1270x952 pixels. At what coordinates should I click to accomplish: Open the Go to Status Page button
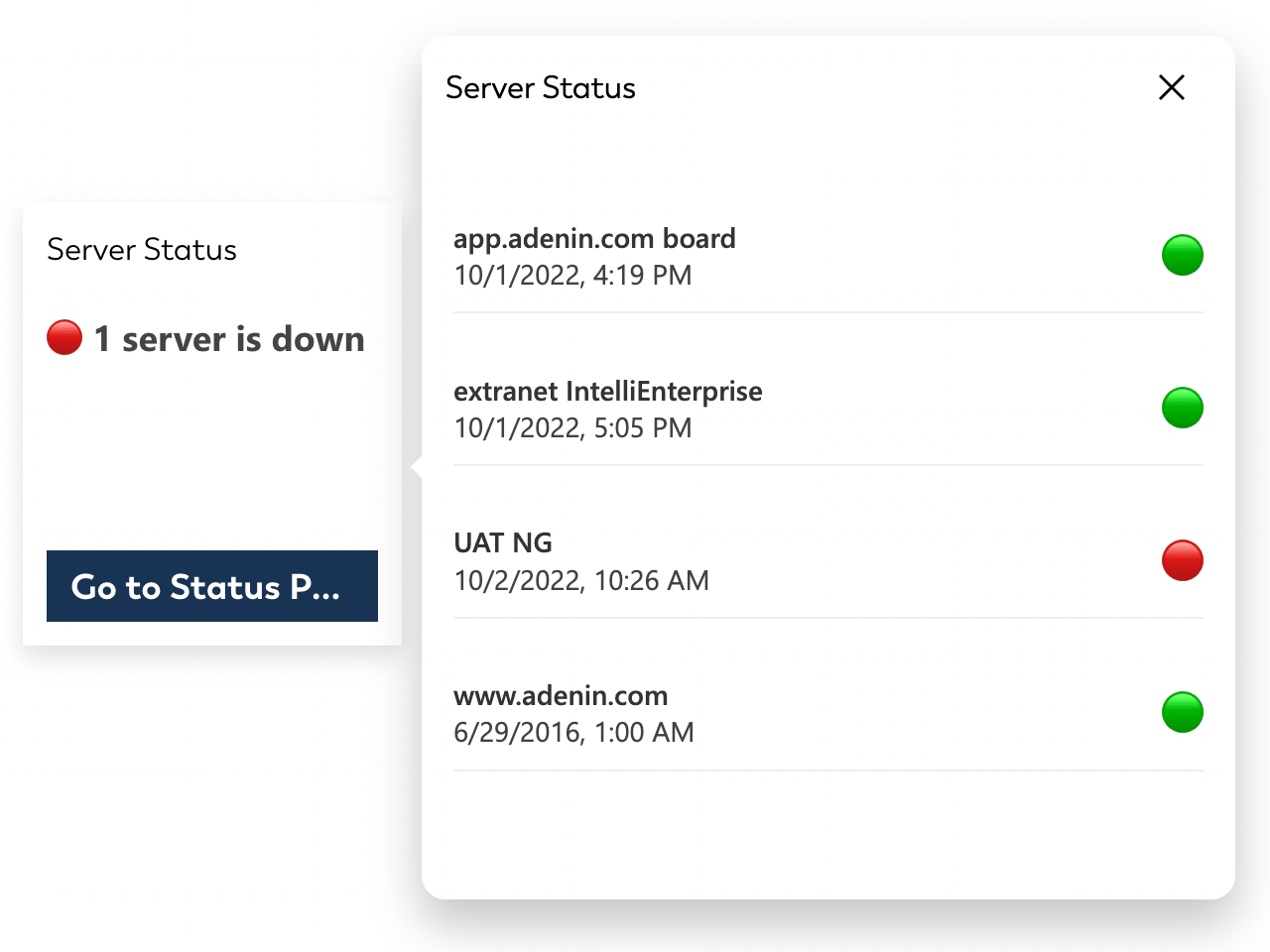pos(212,586)
